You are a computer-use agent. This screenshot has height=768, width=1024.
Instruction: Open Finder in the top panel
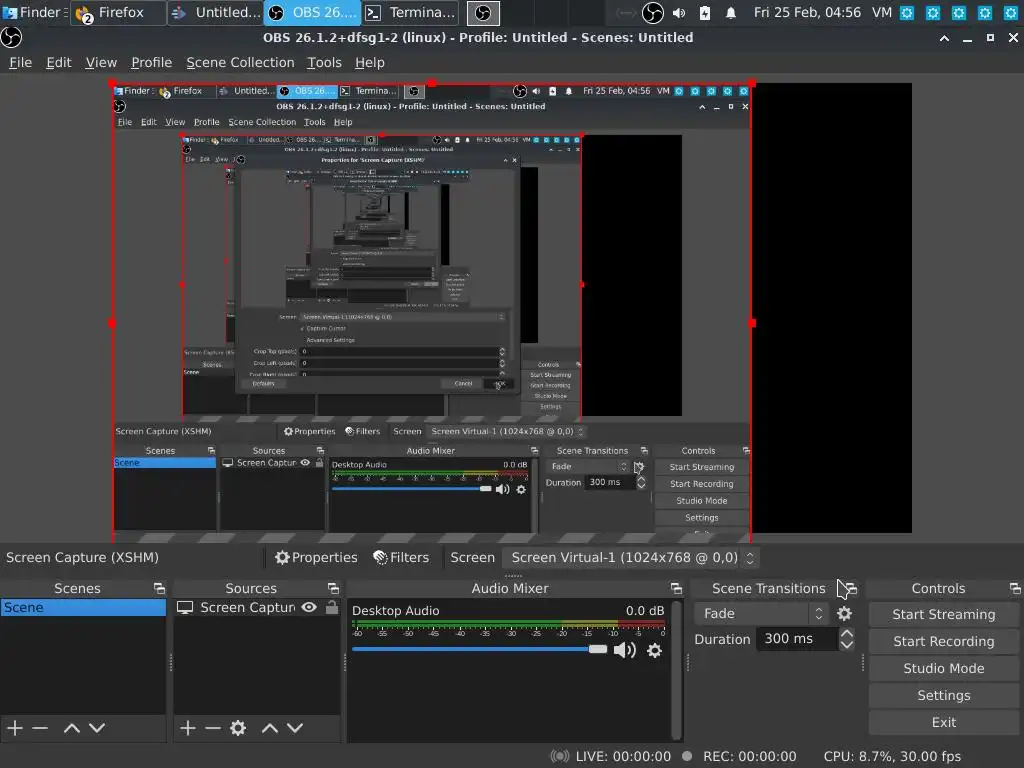point(34,12)
